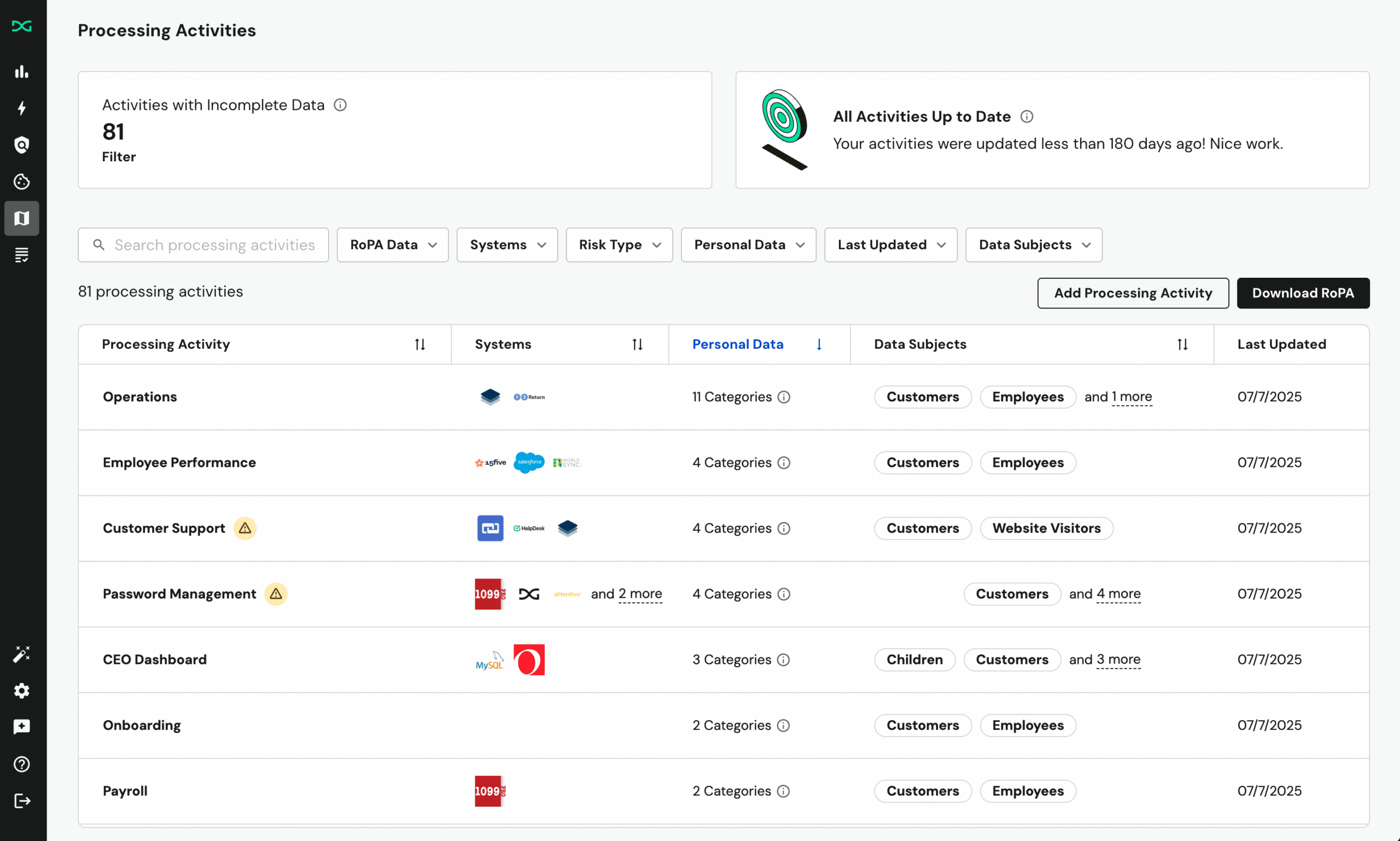
Task: Sort by Processing Activity column
Action: coord(419,344)
